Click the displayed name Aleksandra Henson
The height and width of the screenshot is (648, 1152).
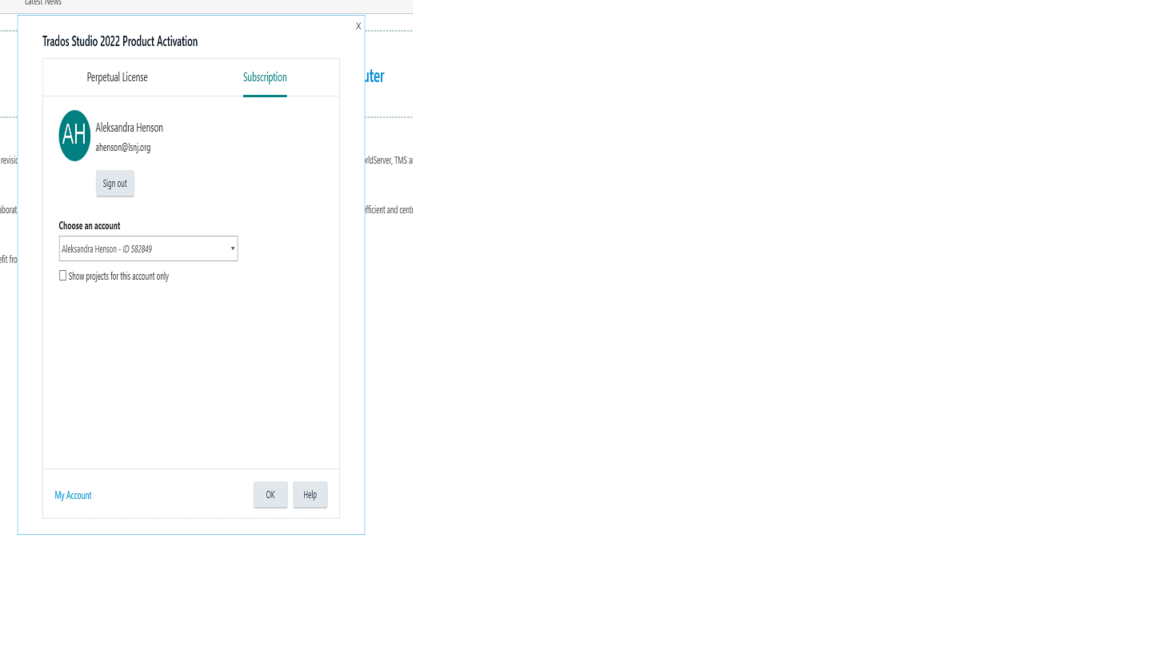(x=128, y=127)
